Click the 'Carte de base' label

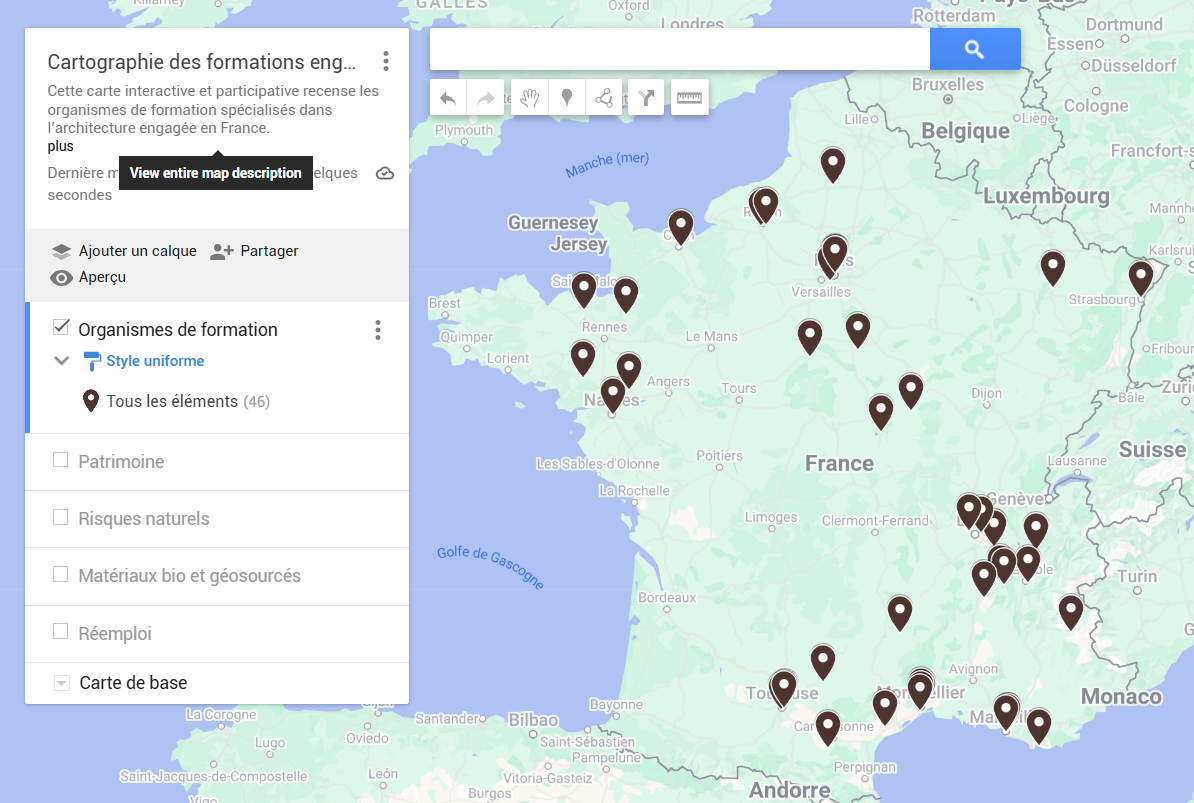pyautogui.click(x=133, y=684)
